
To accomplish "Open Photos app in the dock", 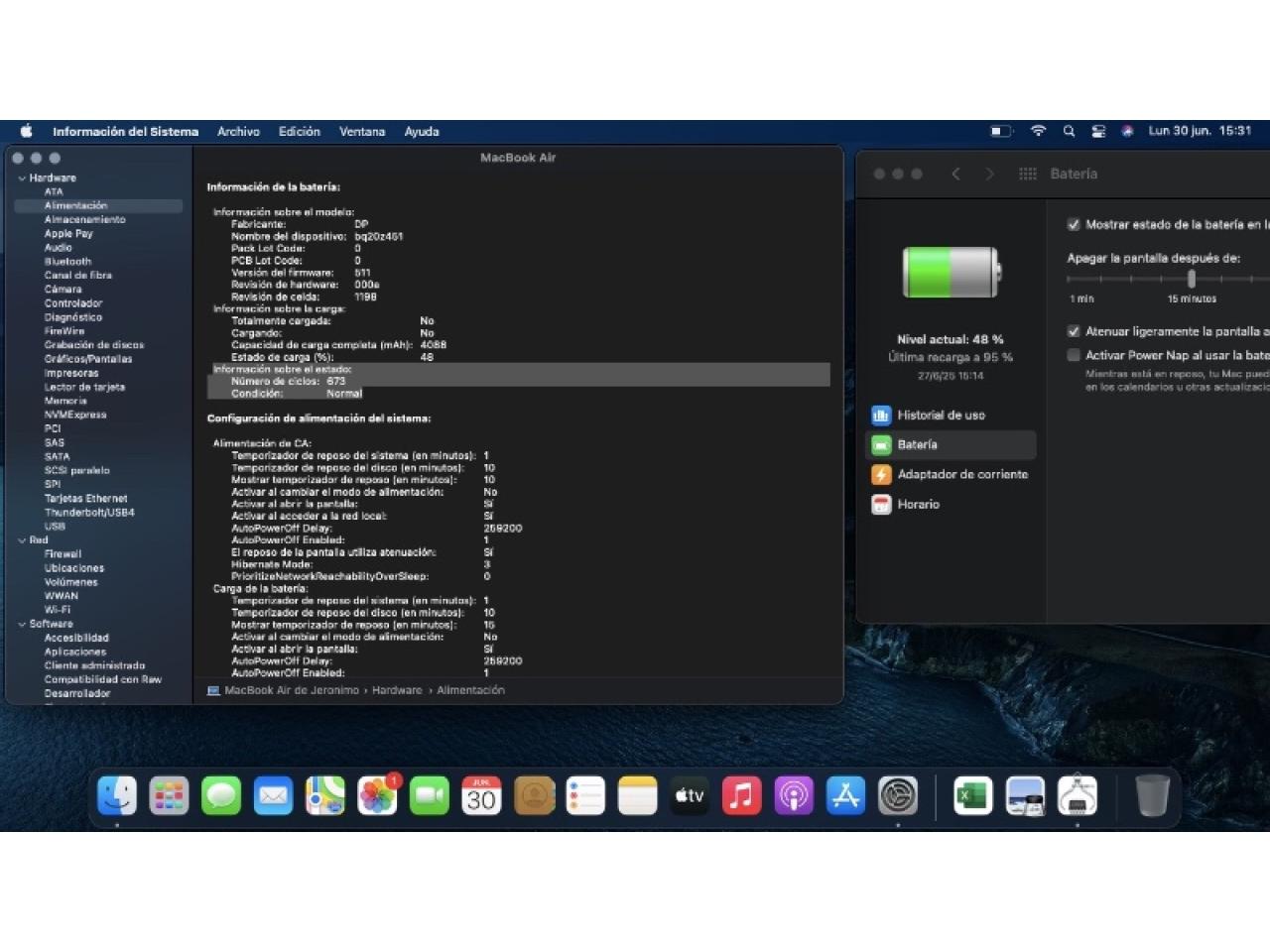I will pos(377,795).
